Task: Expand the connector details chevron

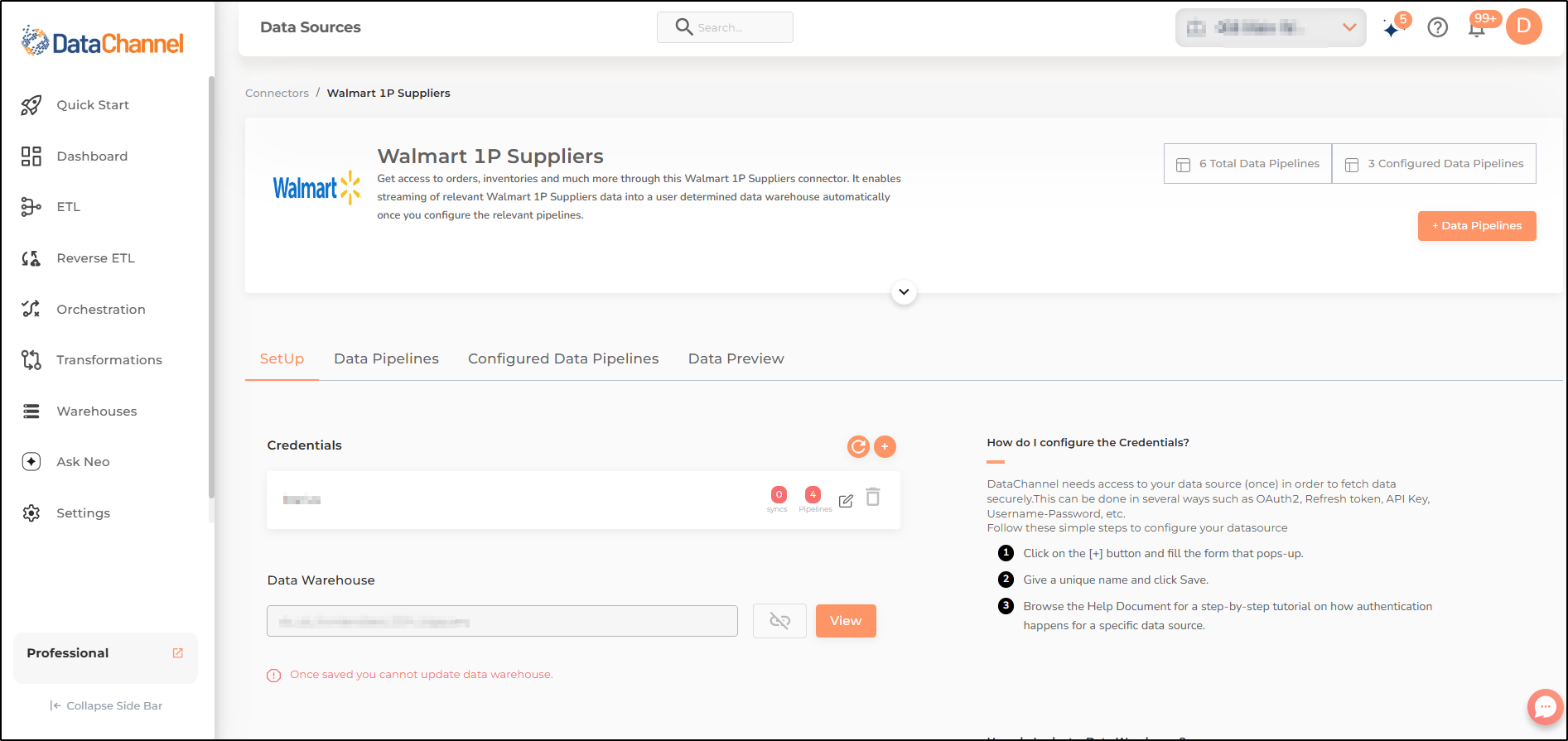Action: tap(904, 291)
